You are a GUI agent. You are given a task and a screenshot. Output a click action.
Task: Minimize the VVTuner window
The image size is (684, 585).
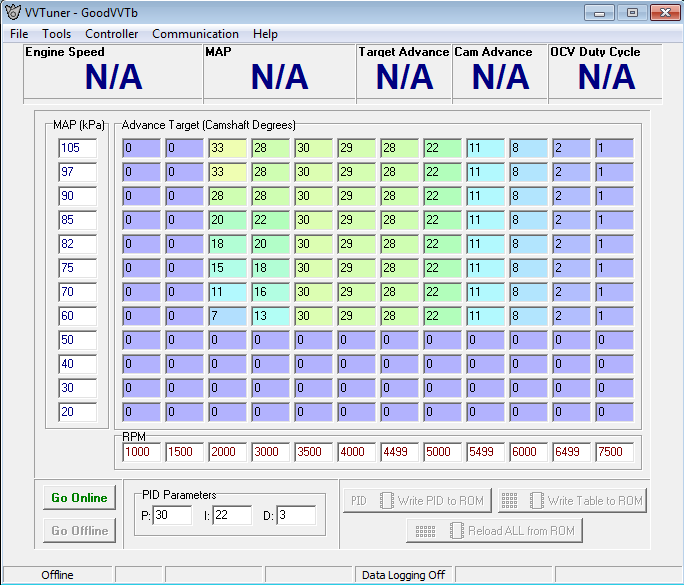[x=599, y=13]
